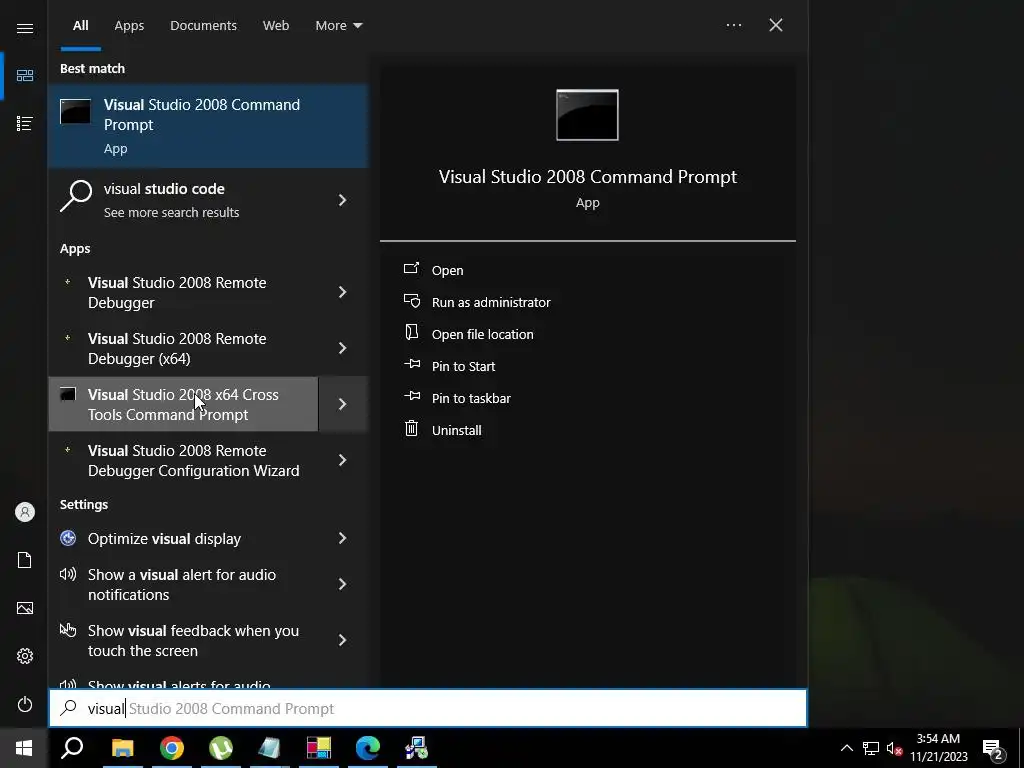Launch Google Chrome from the taskbar

pos(172,748)
